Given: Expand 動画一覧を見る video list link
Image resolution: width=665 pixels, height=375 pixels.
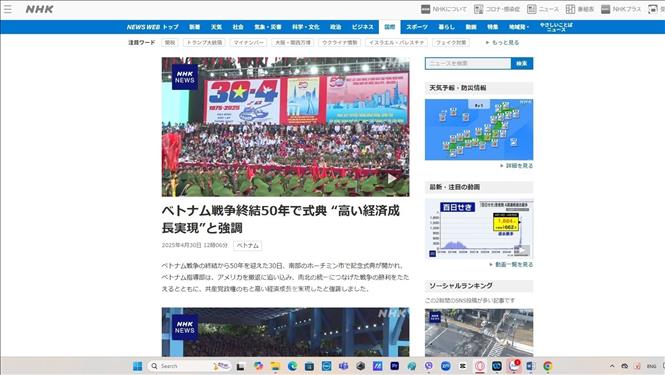Looking at the screenshot, I should point(511,264).
